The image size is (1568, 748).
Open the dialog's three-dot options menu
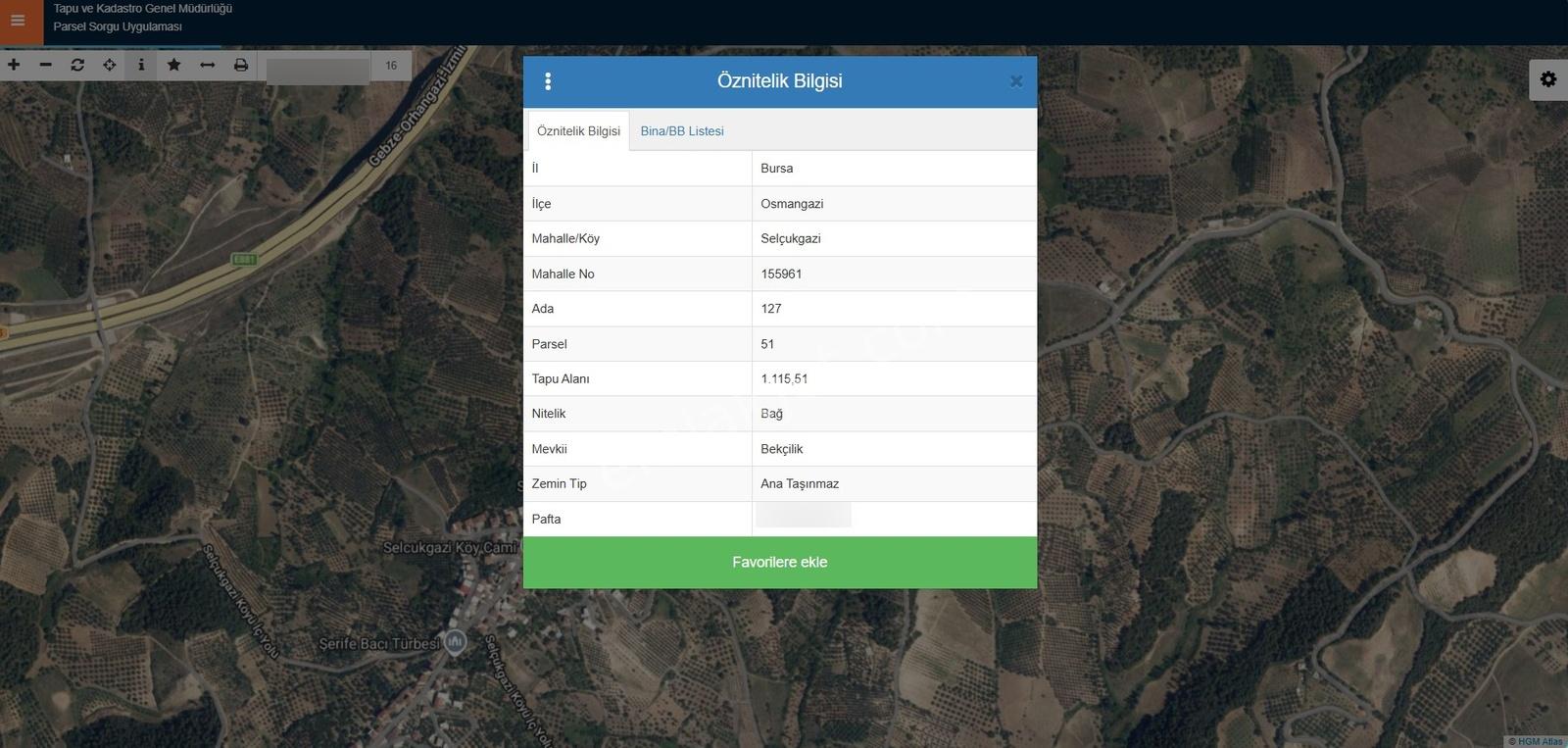click(x=548, y=81)
